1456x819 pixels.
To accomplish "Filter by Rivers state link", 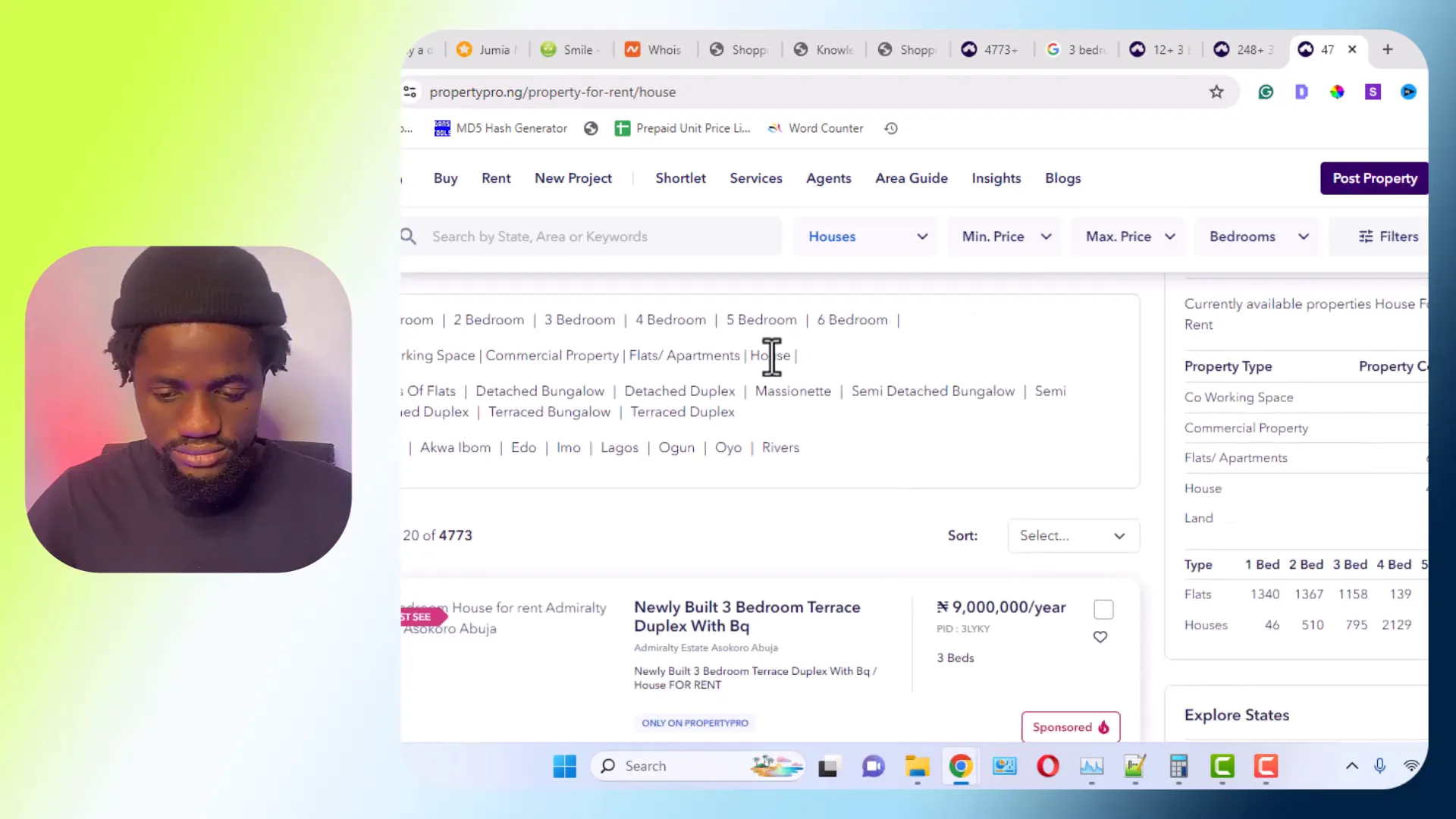I will [780, 447].
